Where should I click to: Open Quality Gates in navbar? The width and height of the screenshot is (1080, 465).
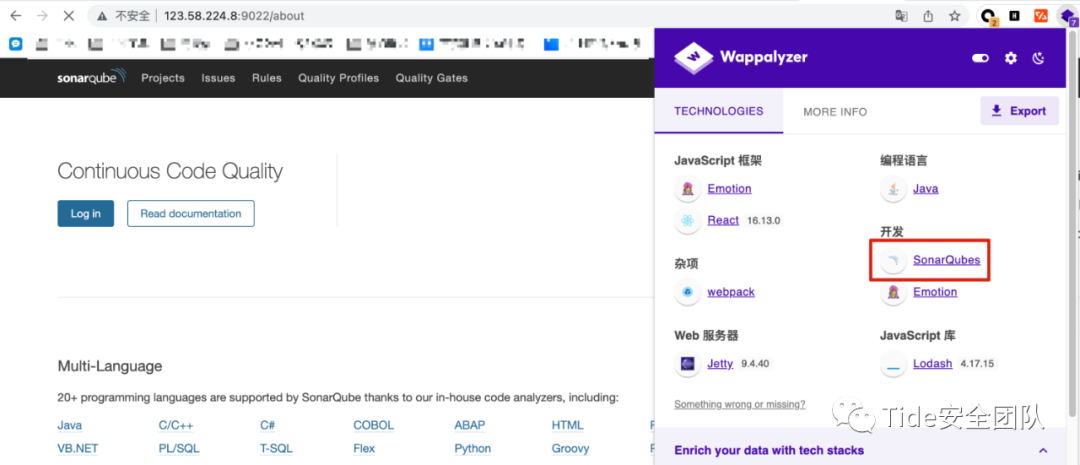coord(431,78)
